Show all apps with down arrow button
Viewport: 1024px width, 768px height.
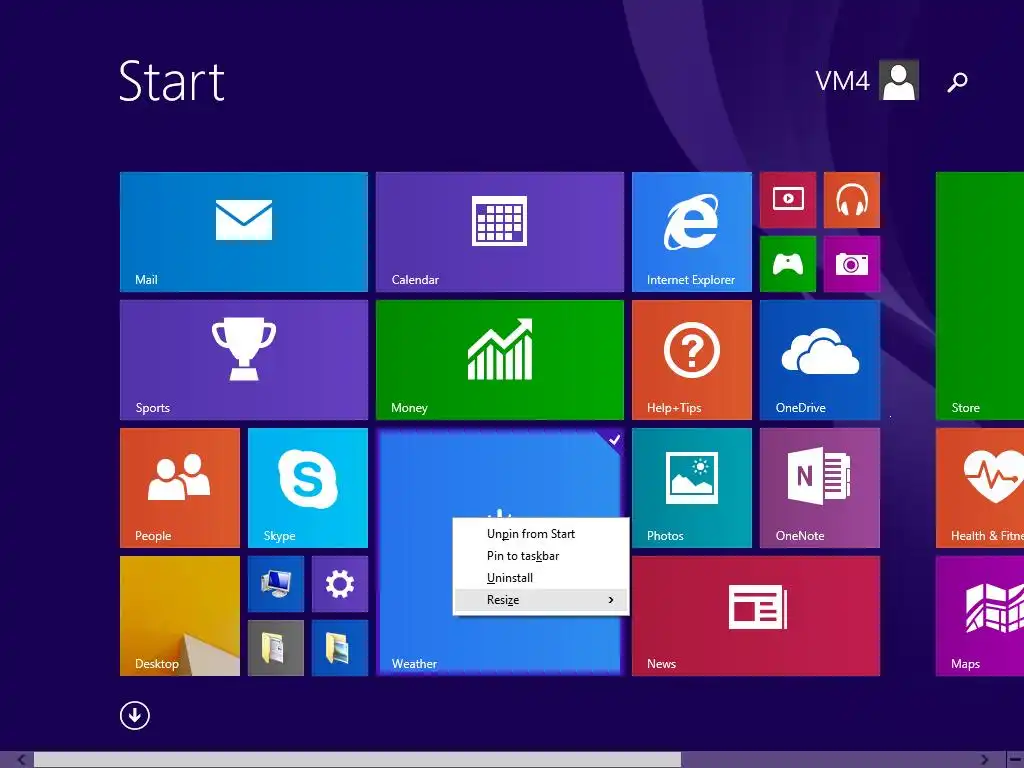pyautogui.click(x=135, y=716)
